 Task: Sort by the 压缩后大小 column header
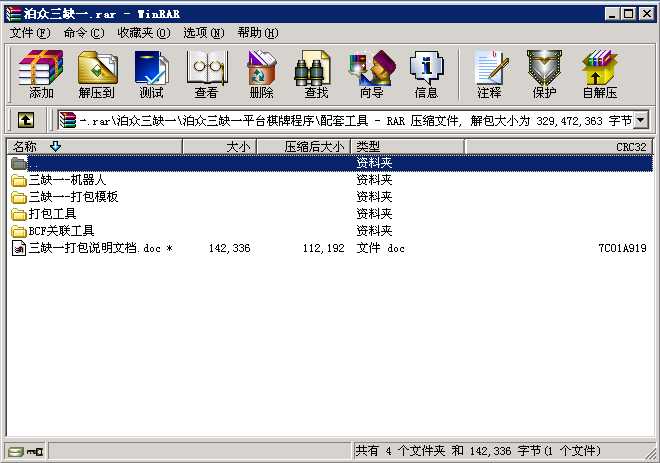point(303,146)
